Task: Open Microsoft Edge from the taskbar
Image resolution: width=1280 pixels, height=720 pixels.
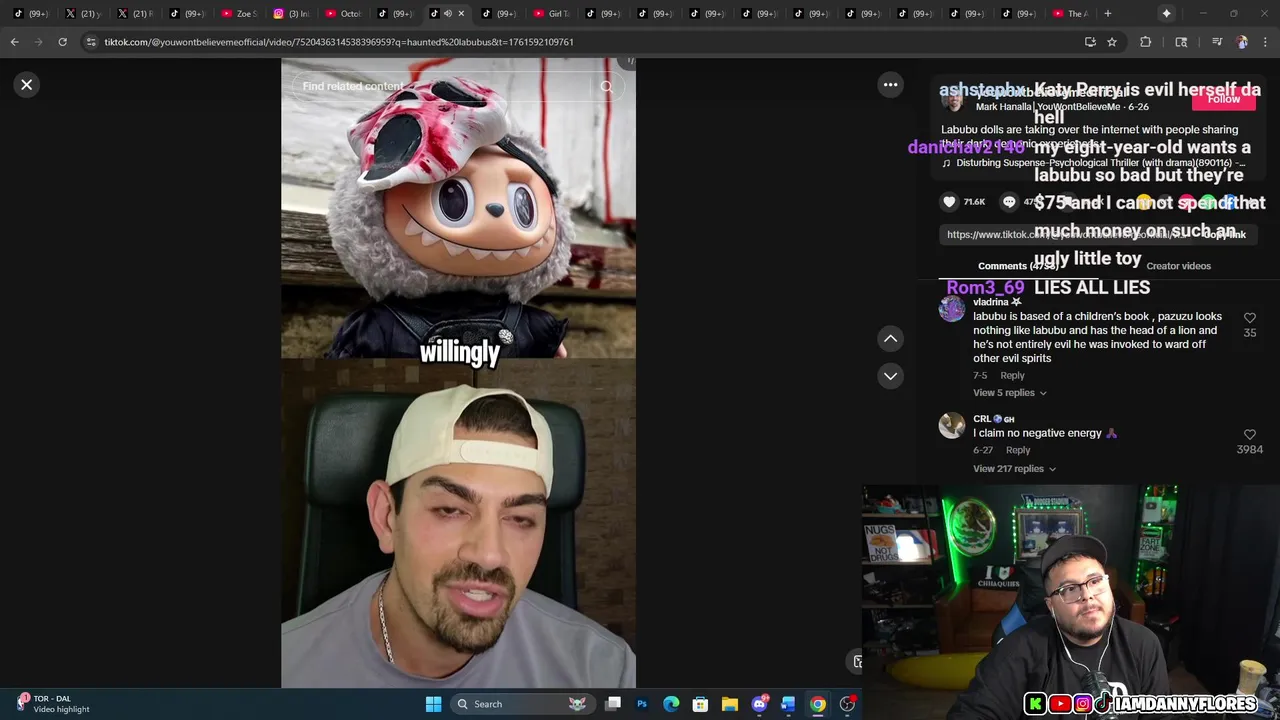Action: pyautogui.click(x=671, y=704)
